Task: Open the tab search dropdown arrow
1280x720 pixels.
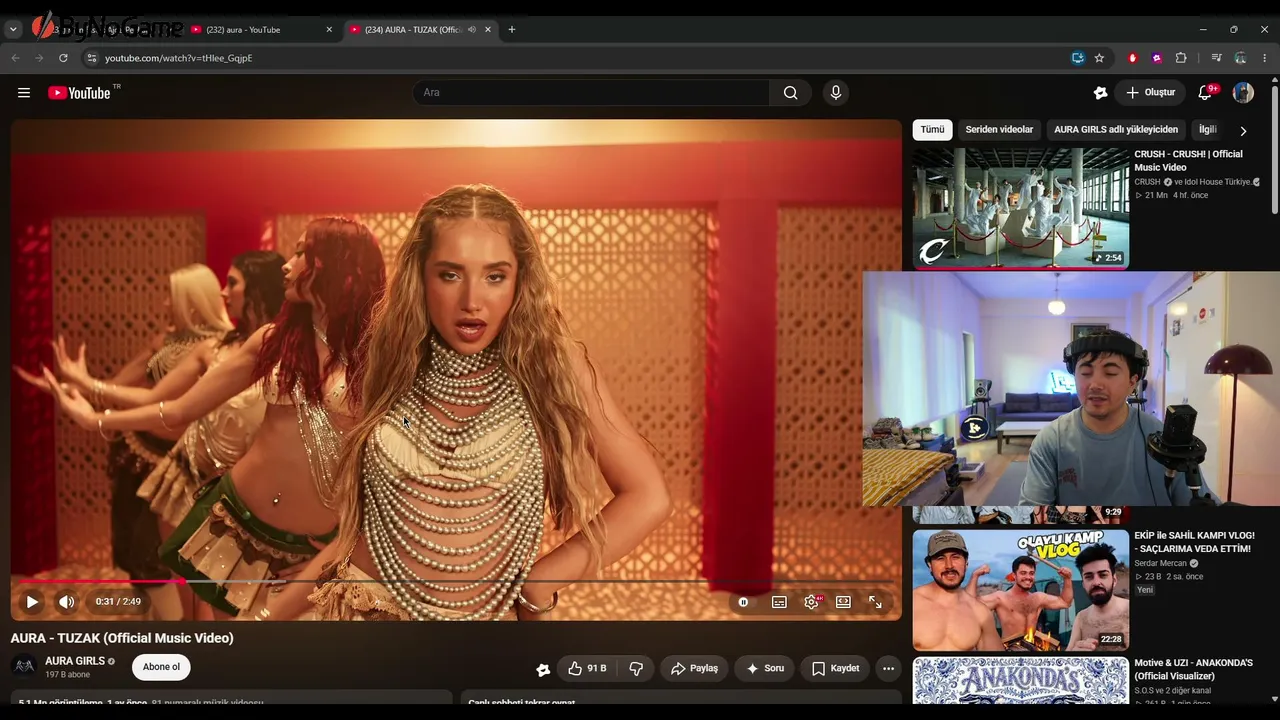Action: (13, 30)
